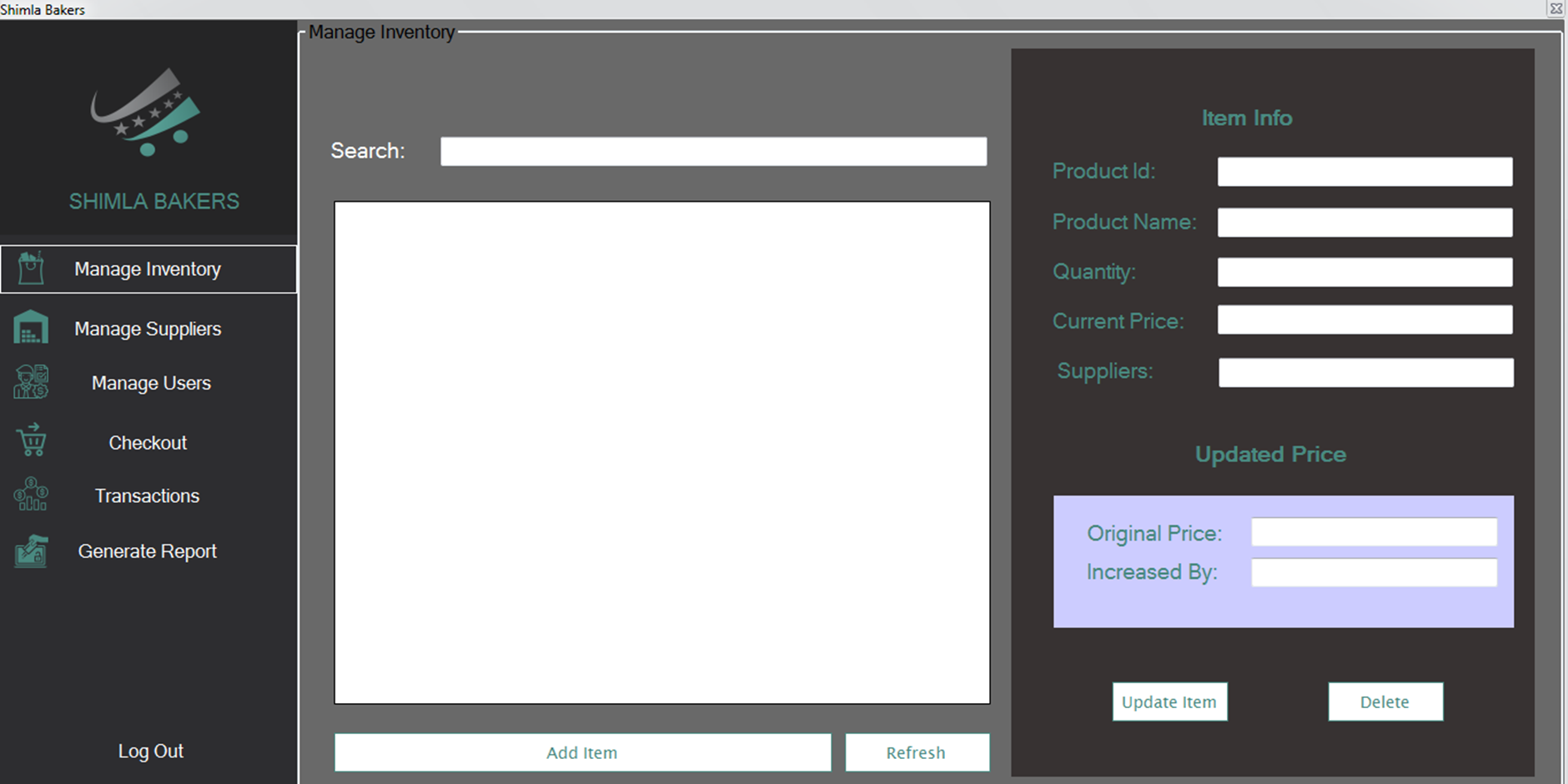Click Log Out in the sidebar
The width and height of the screenshot is (1568, 784).
point(150,751)
